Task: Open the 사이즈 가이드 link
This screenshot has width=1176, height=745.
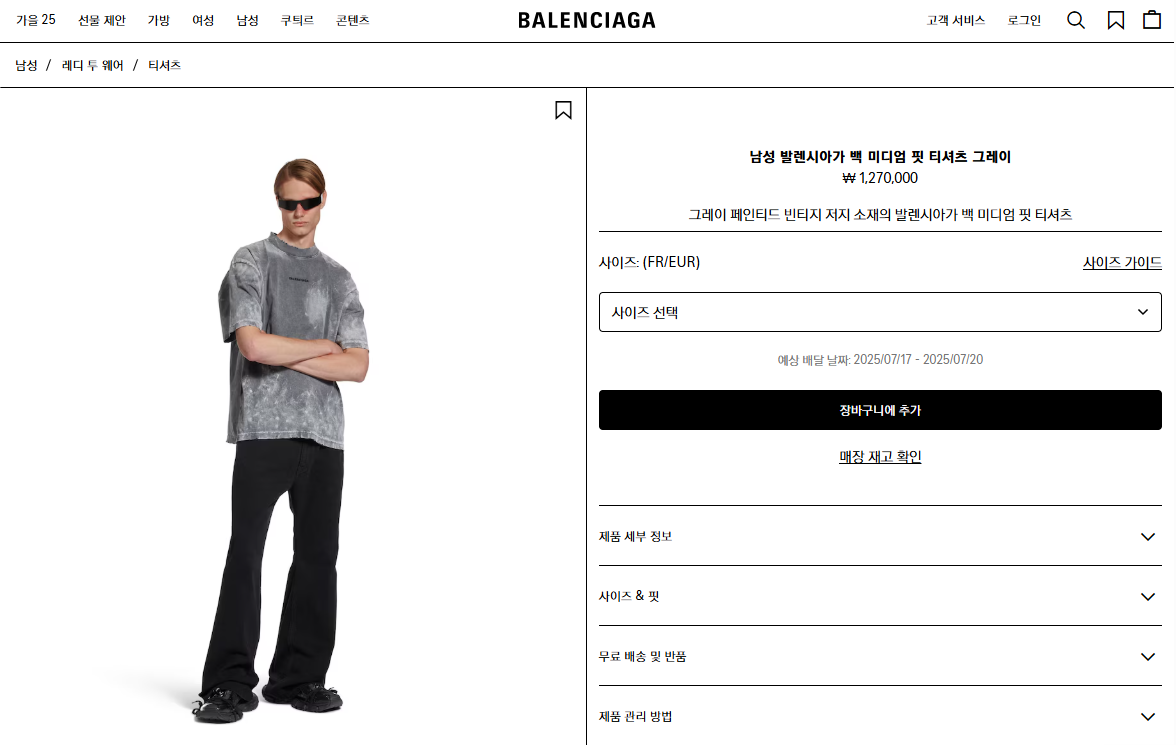Action: (1122, 263)
